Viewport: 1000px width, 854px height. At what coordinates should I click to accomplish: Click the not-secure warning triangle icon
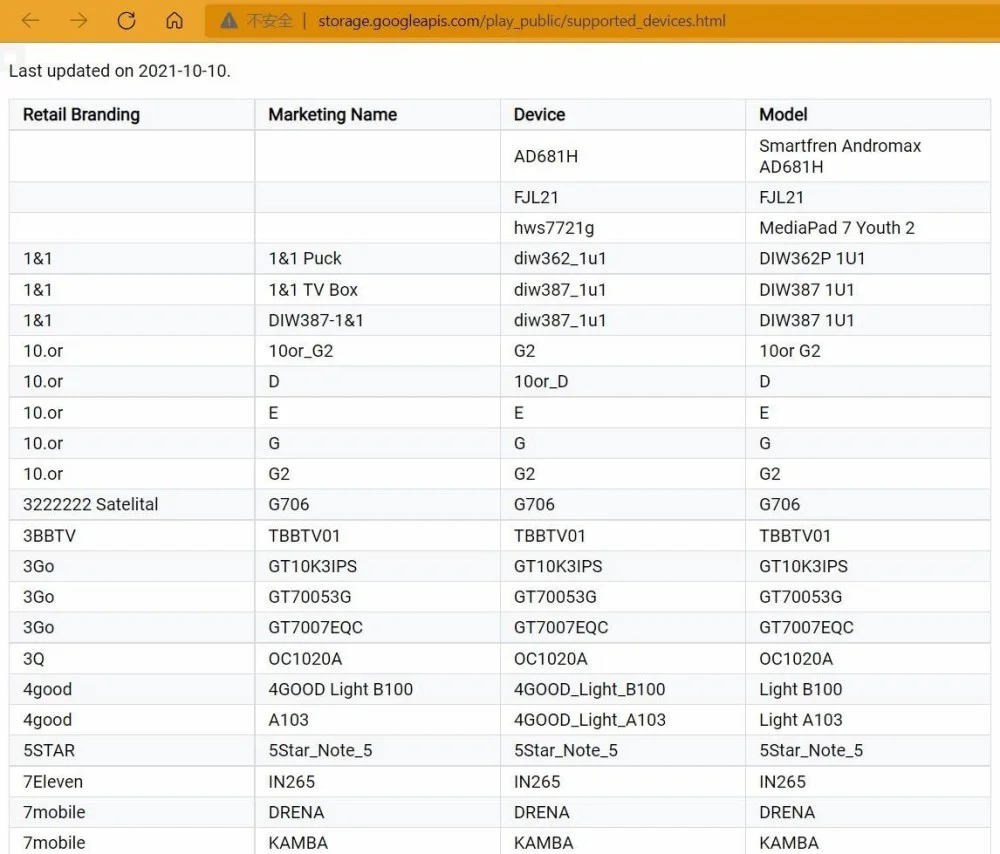tap(229, 21)
